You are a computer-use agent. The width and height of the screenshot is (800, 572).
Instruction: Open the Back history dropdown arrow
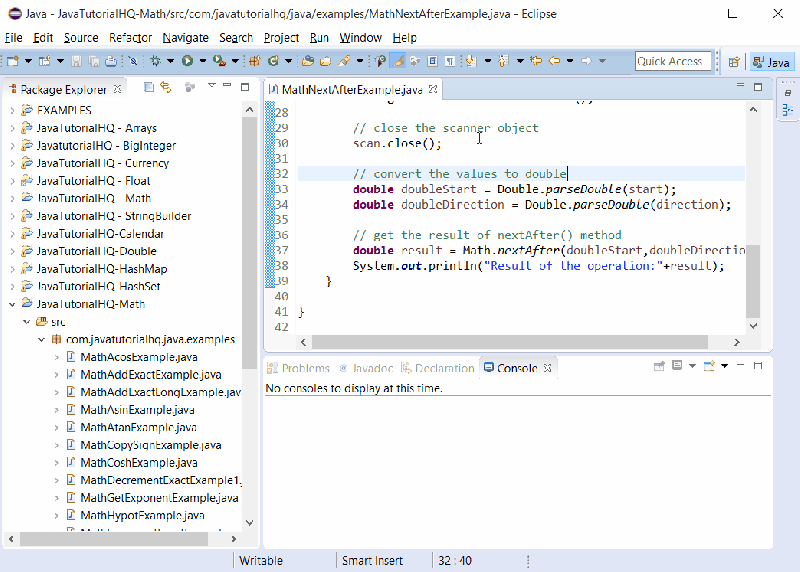pyautogui.click(x=569, y=61)
